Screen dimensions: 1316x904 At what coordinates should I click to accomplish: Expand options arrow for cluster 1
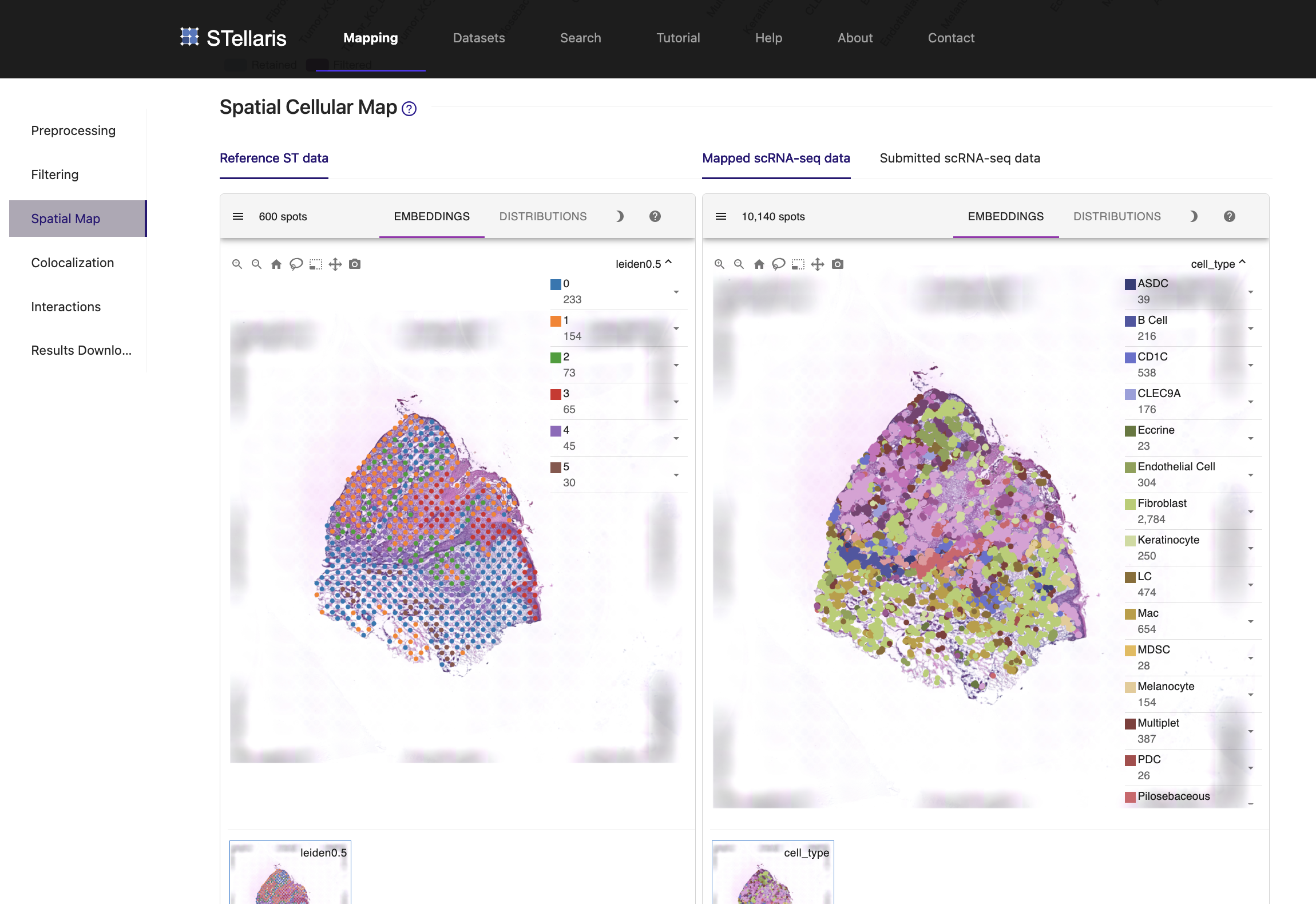(x=676, y=328)
